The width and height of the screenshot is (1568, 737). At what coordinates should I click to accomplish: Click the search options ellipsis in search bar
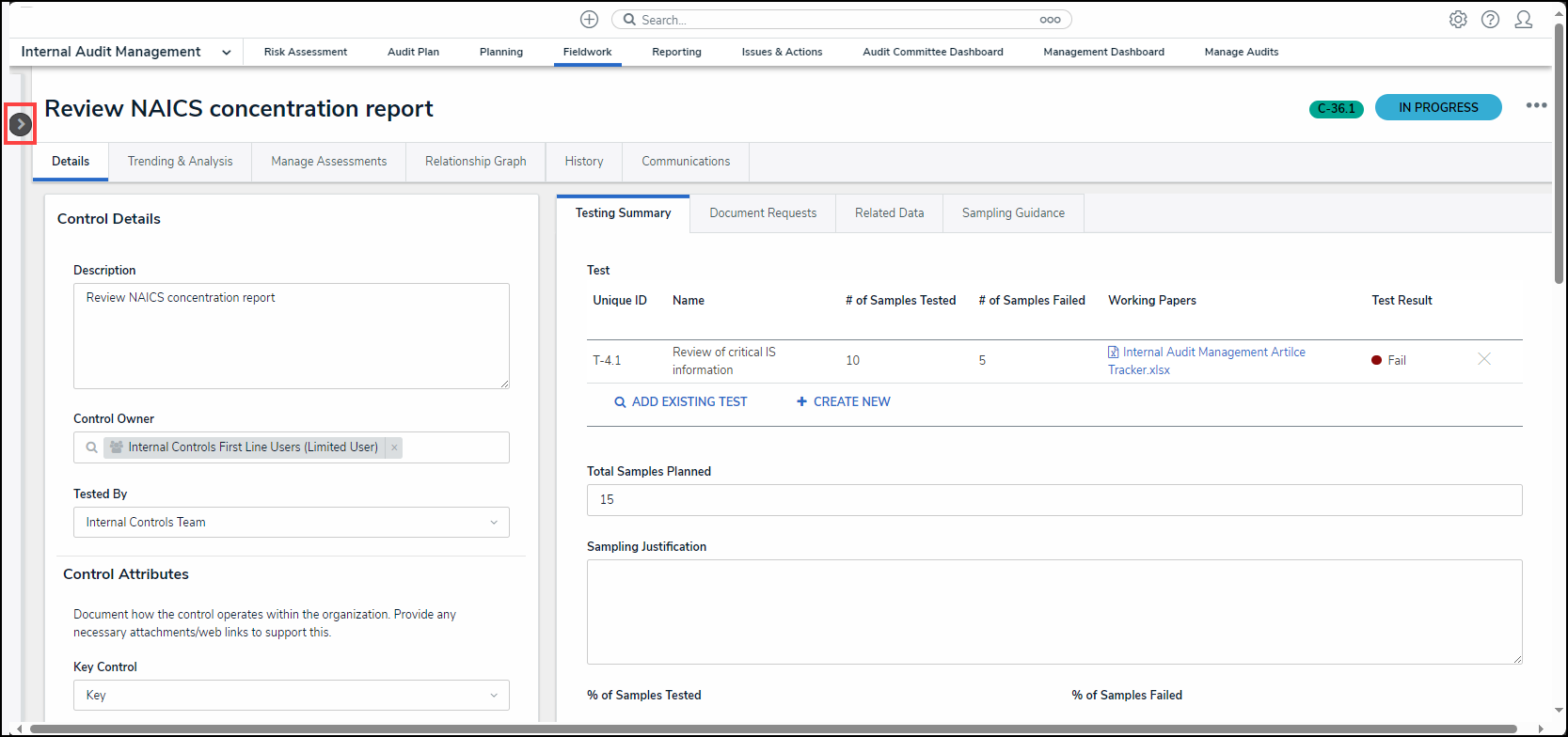[x=1050, y=20]
